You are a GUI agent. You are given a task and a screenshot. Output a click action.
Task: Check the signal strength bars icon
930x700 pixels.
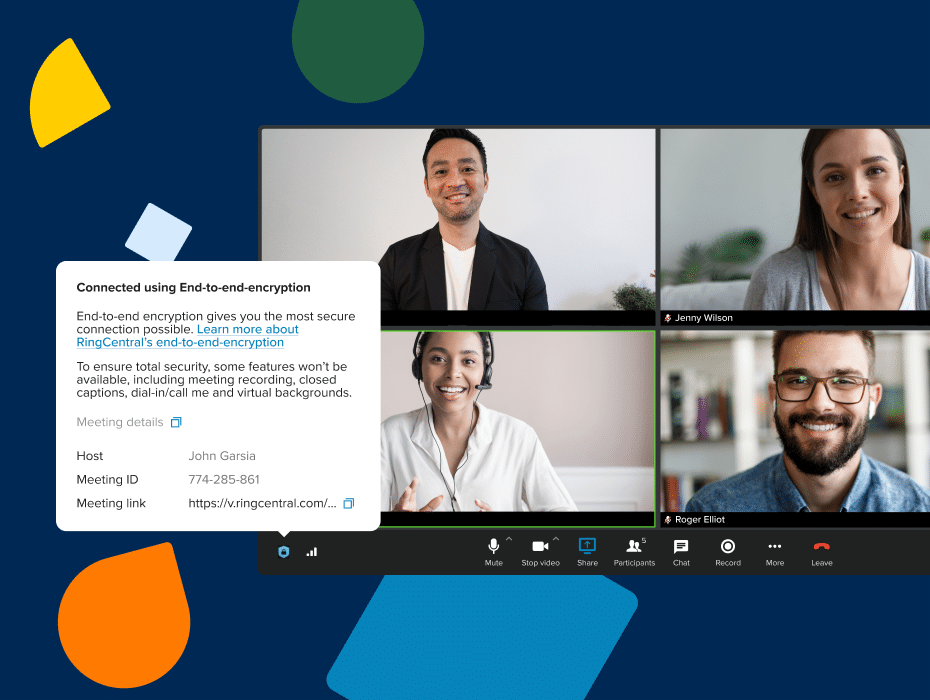point(312,551)
